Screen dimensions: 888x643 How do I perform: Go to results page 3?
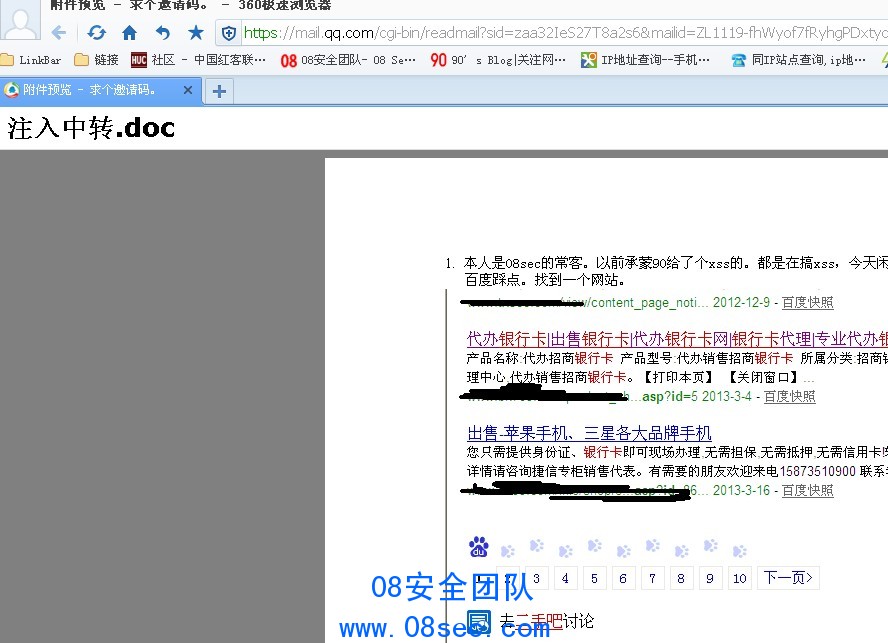pyautogui.click(x=536, y=578)
